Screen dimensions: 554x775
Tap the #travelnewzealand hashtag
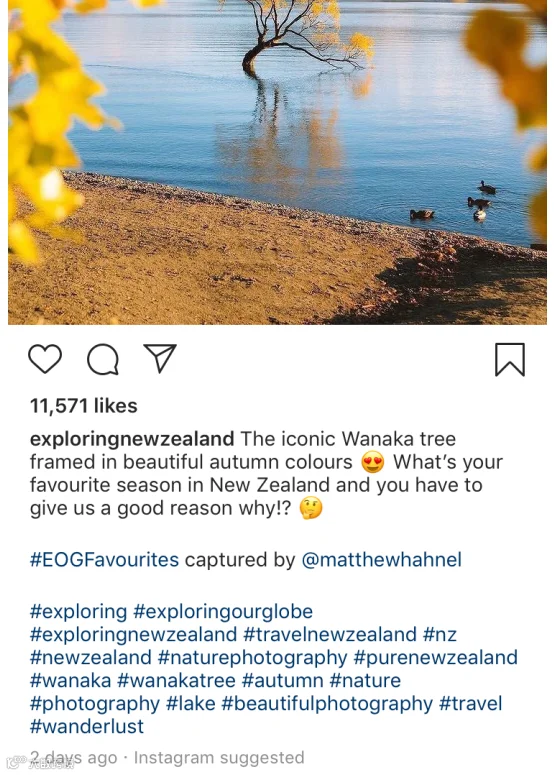tap(330, 634)
